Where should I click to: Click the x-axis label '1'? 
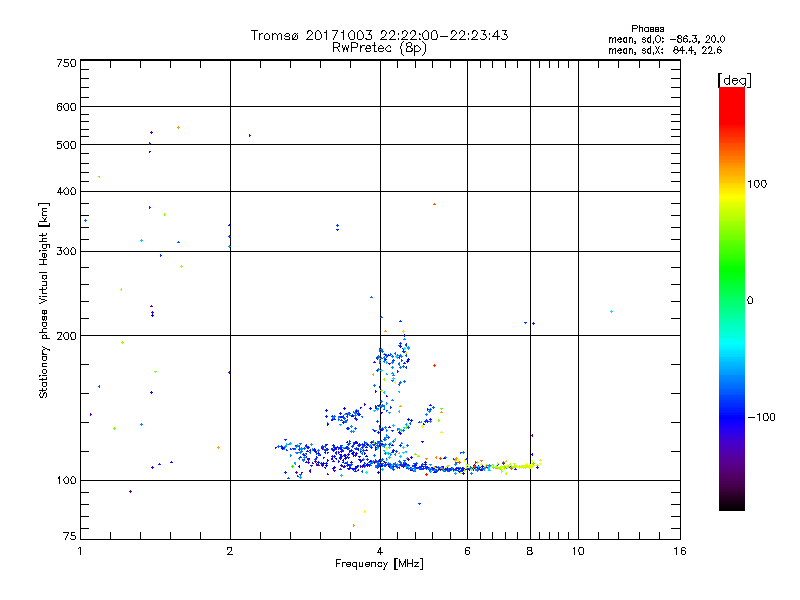(x=80, y=551)
